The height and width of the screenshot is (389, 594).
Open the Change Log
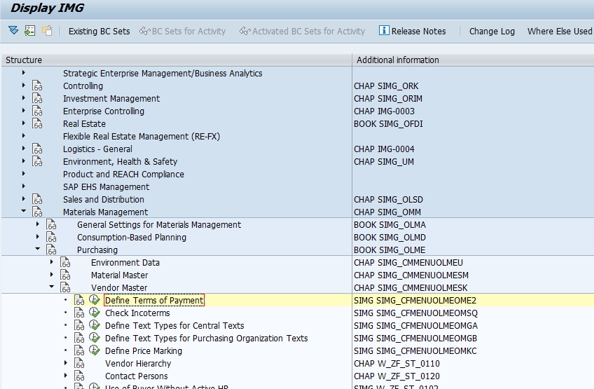(492, 31)
